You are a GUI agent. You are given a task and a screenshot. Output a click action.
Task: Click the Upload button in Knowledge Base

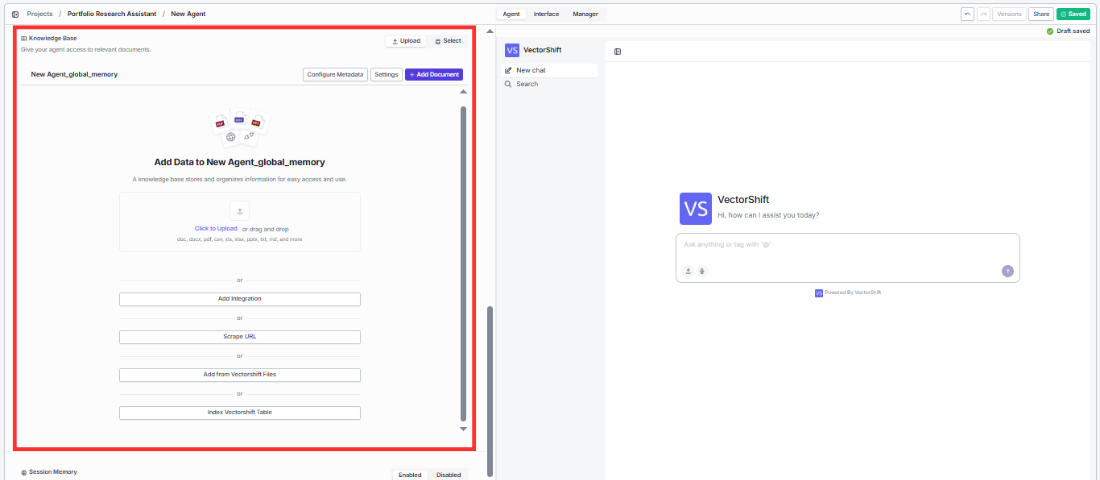(406, 41)
